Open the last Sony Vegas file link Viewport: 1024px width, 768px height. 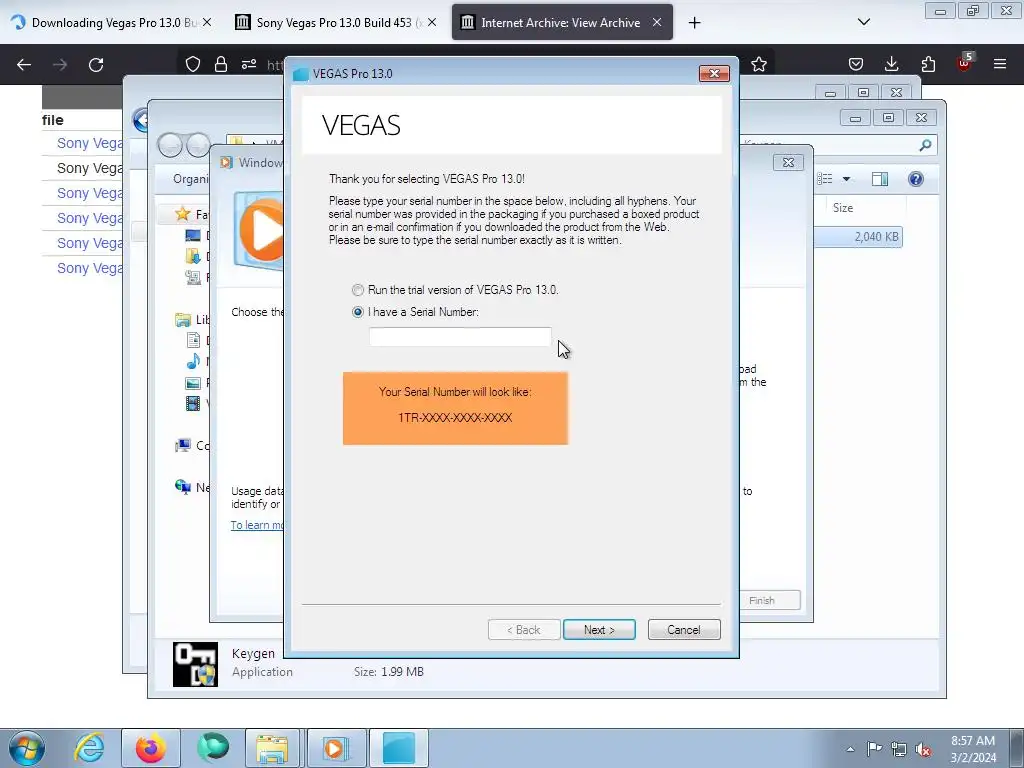click(x=89, y=268)
